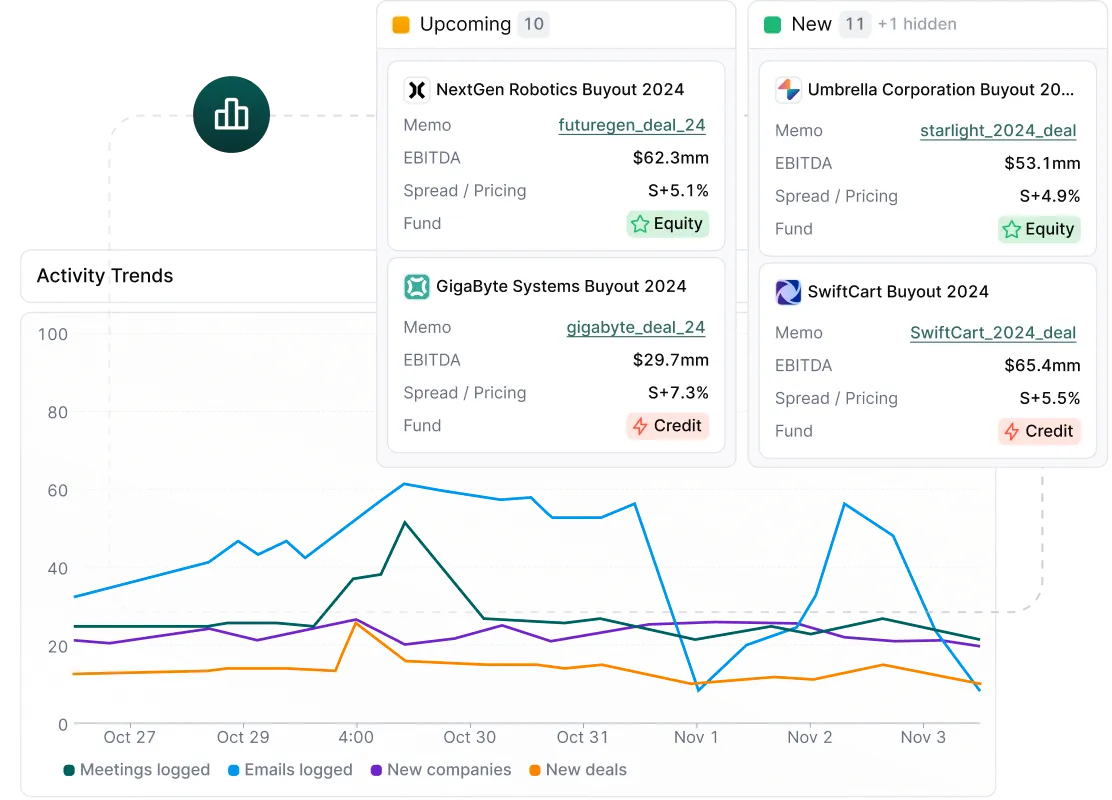Select the Umbrella Corporation logo
1112x800 pixels.
click(x=789, y=89)
